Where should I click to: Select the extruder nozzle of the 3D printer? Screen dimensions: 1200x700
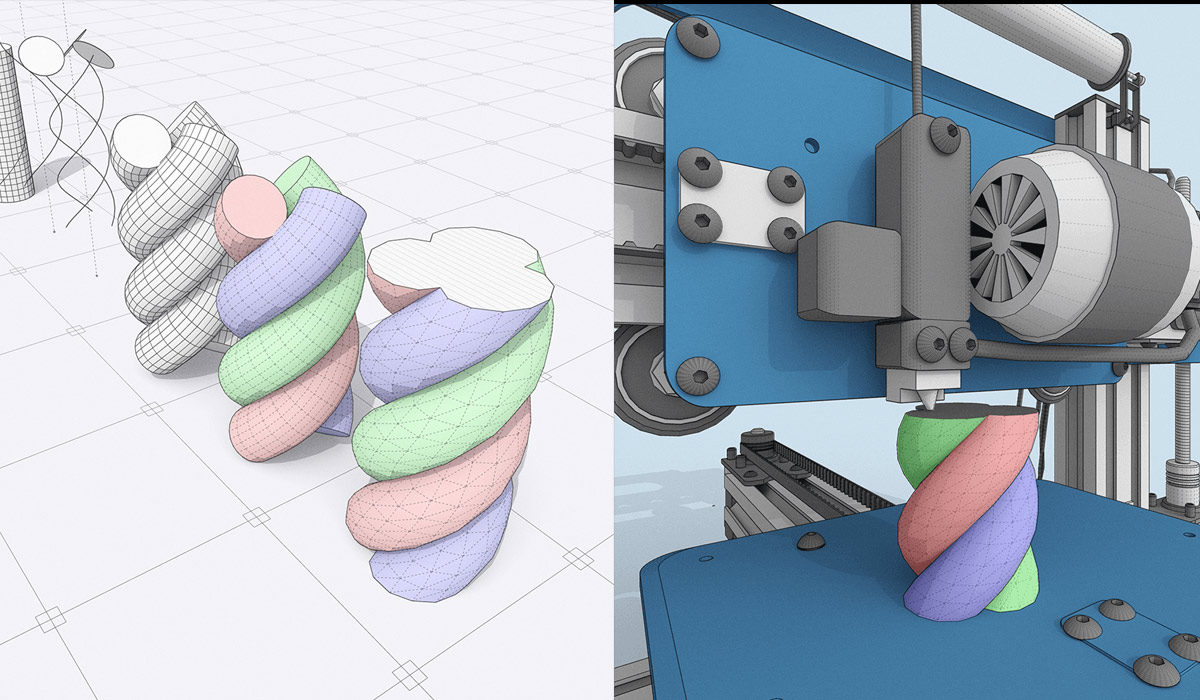pyautogui.click(x=930, y=395)
